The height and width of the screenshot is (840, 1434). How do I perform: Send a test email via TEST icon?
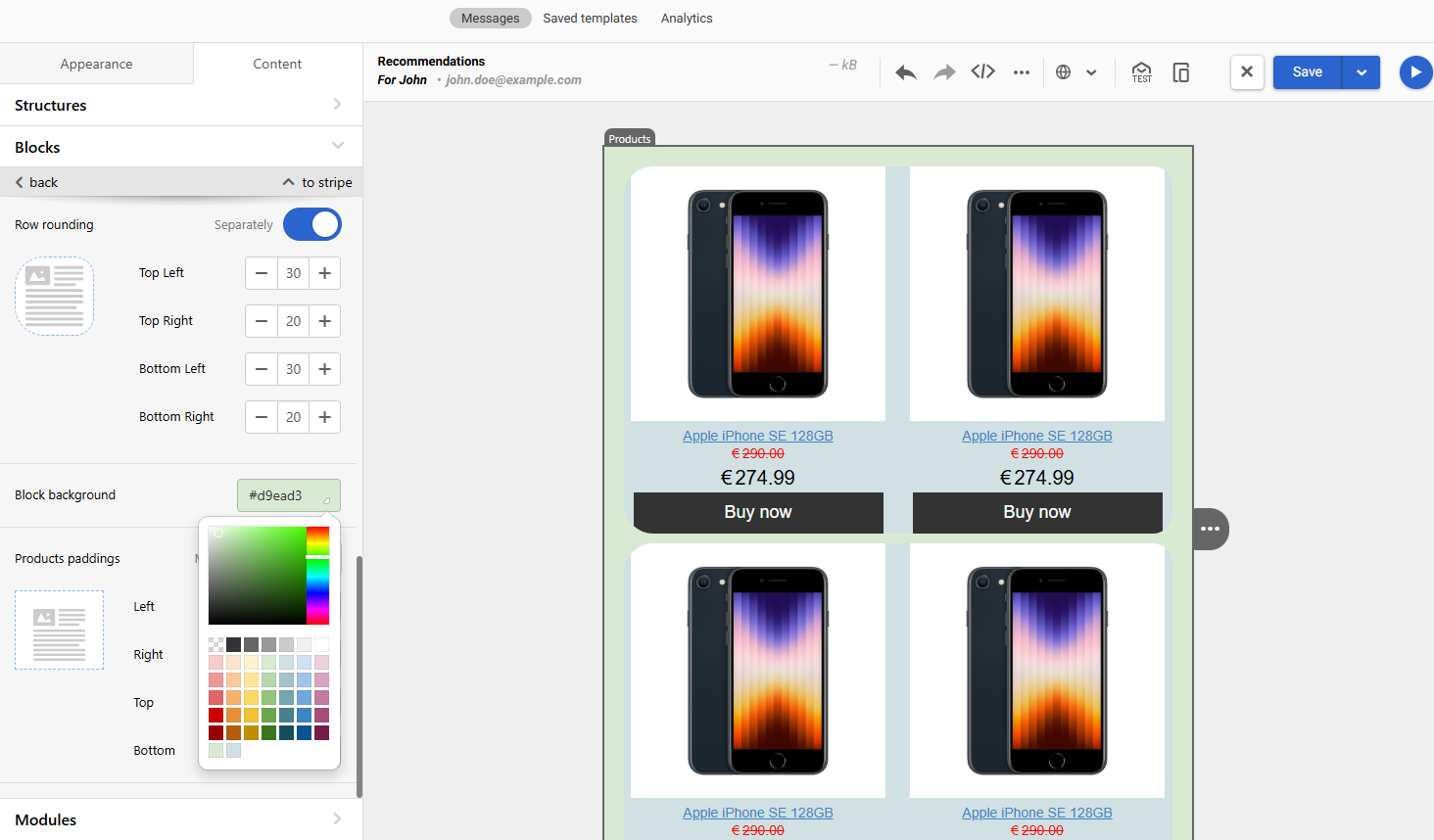[x=1142, y=72]
